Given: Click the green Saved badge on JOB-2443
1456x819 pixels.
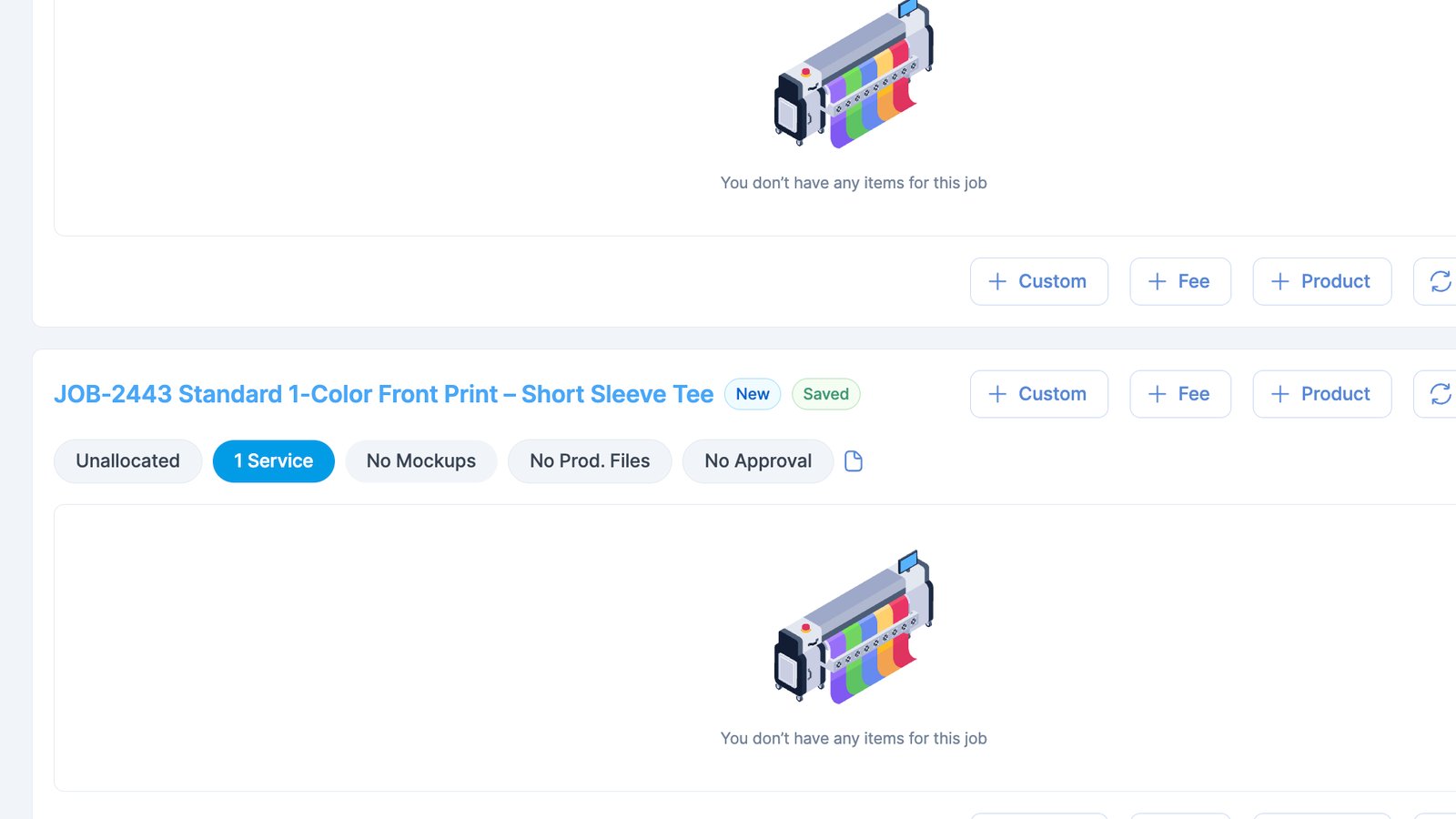Looking at the screenshot, I should point(825,394).
